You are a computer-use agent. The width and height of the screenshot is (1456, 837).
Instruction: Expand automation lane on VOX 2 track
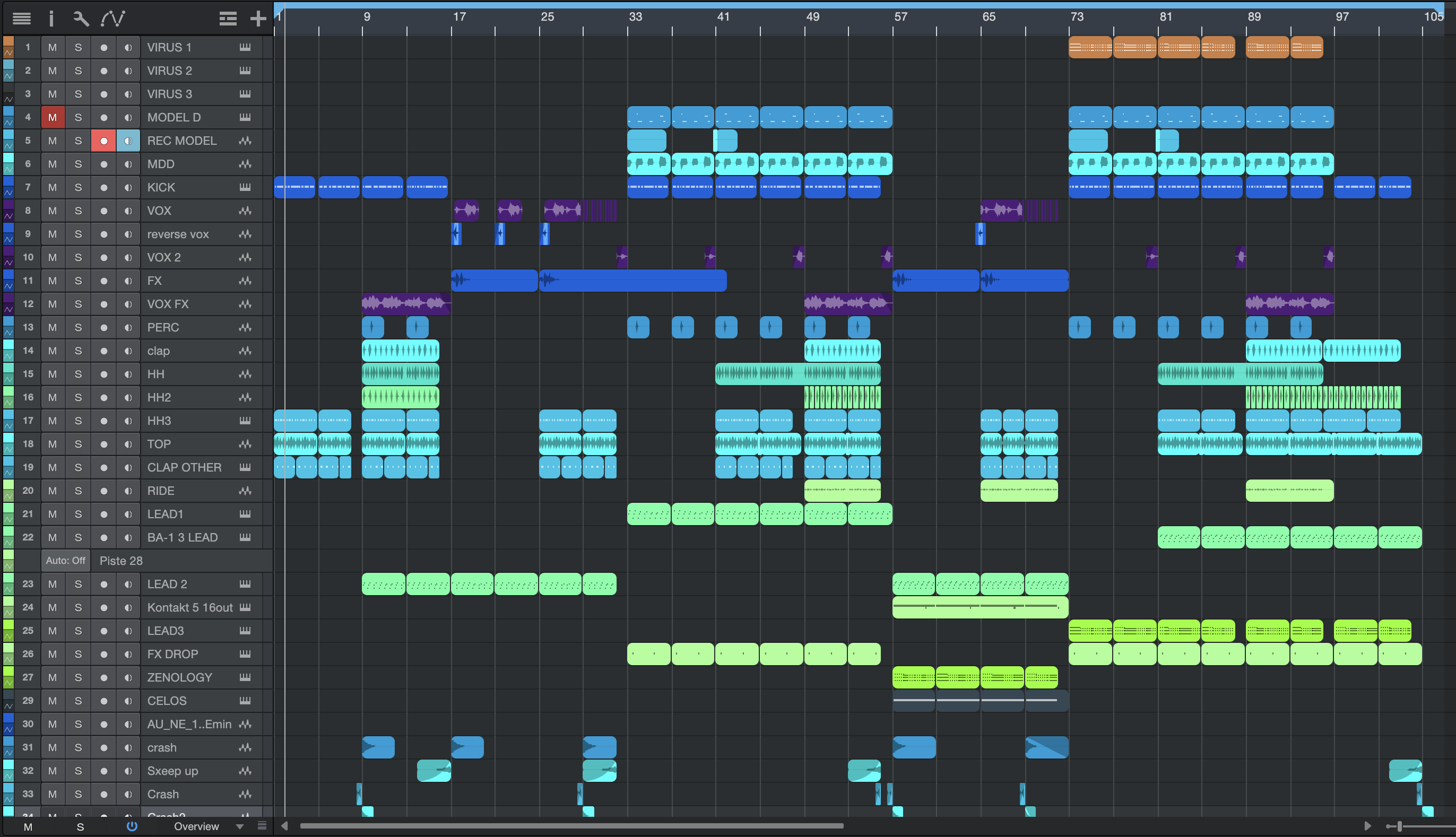[8, 262]
